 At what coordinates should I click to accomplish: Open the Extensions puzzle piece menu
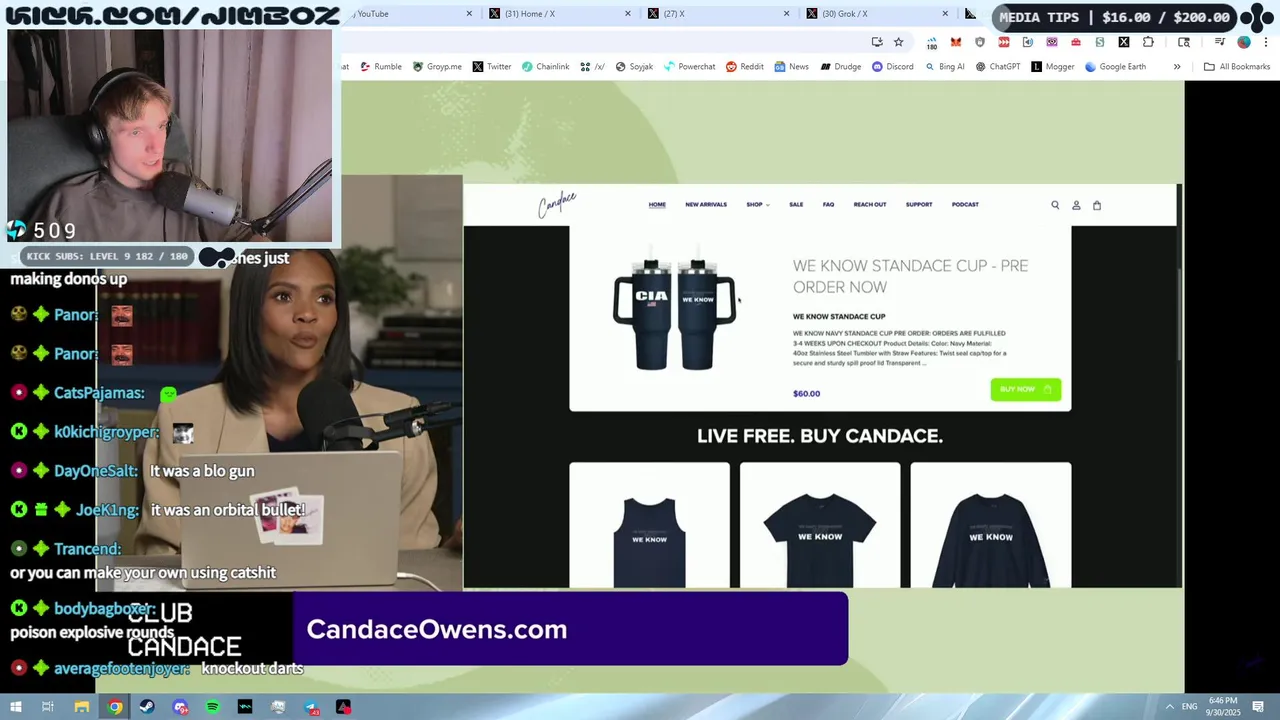(1148, 42)
